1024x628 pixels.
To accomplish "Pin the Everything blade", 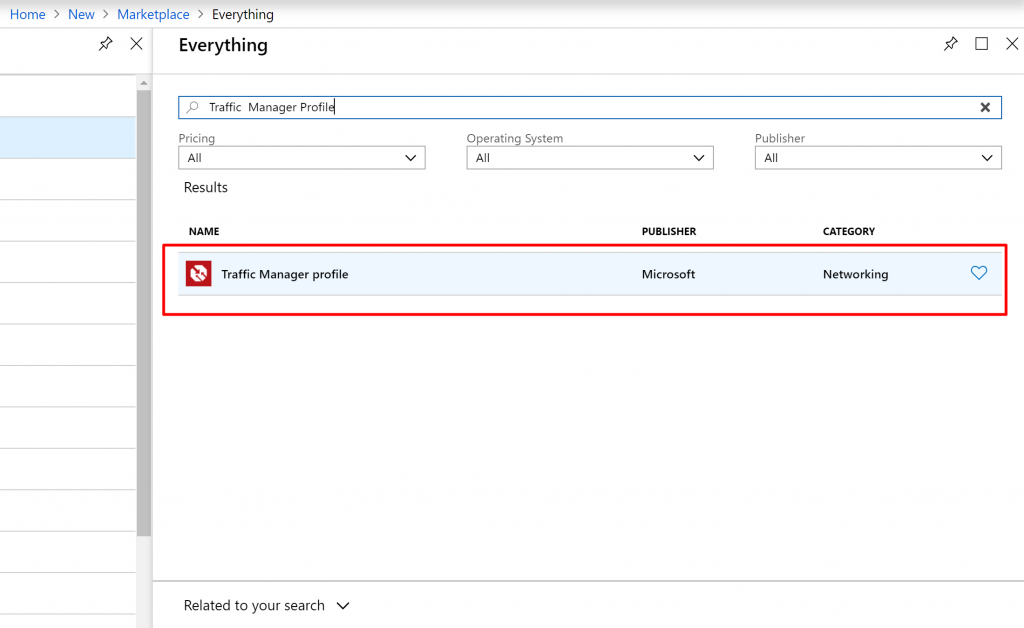I will (x=951, y=44).
